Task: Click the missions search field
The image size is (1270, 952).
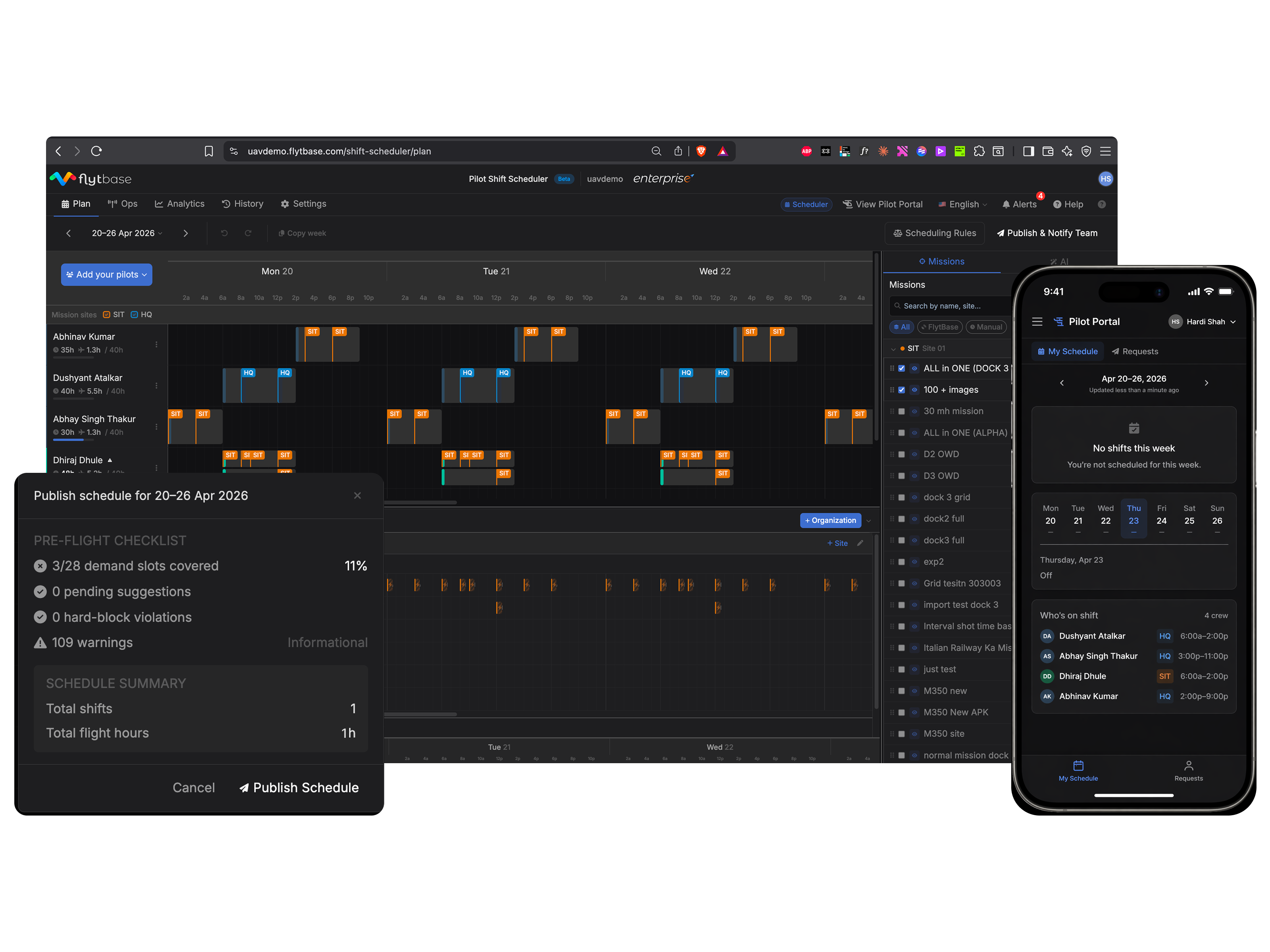Action: click(x=950, y=306)
